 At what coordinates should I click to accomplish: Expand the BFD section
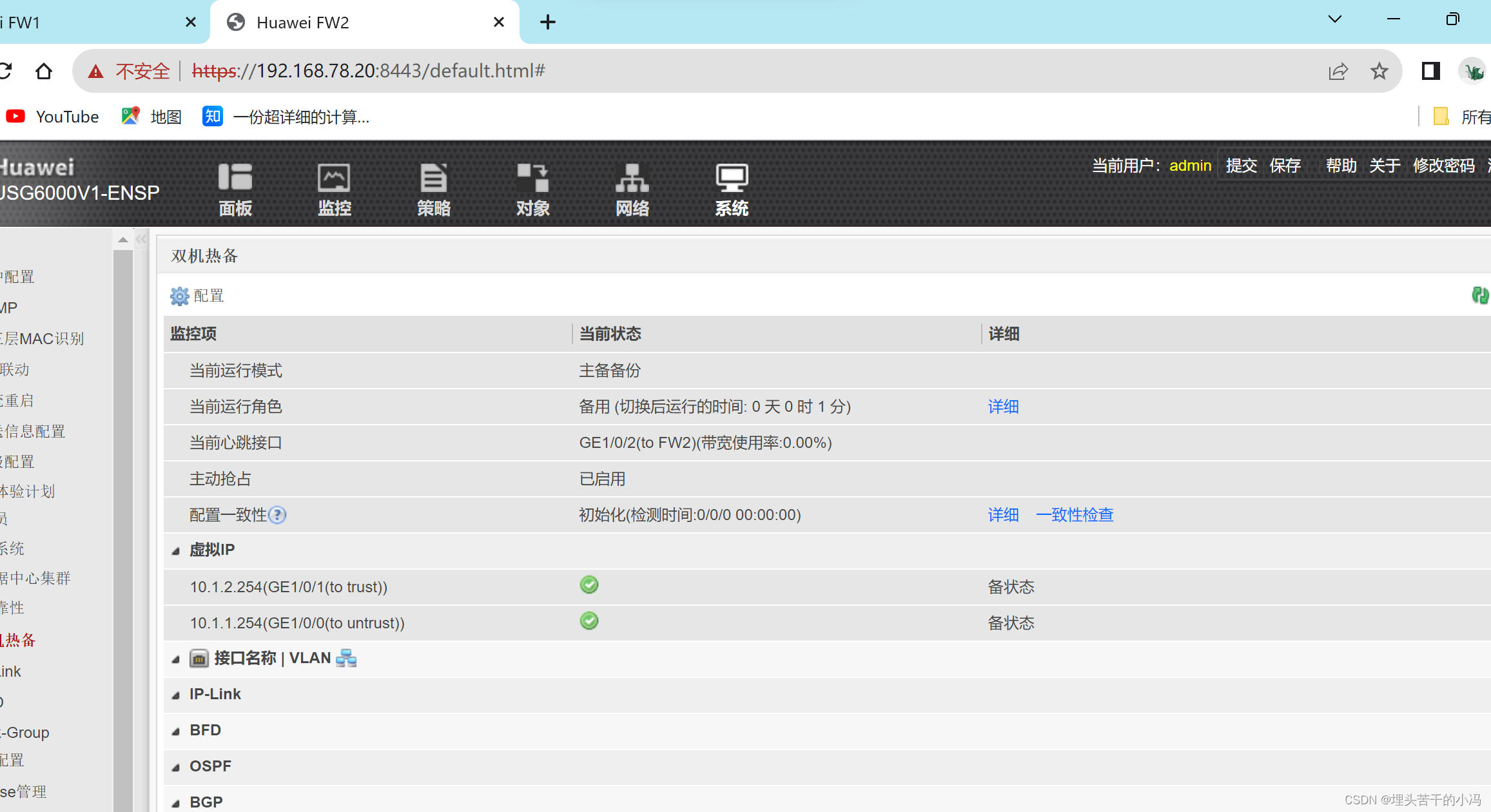176,731
